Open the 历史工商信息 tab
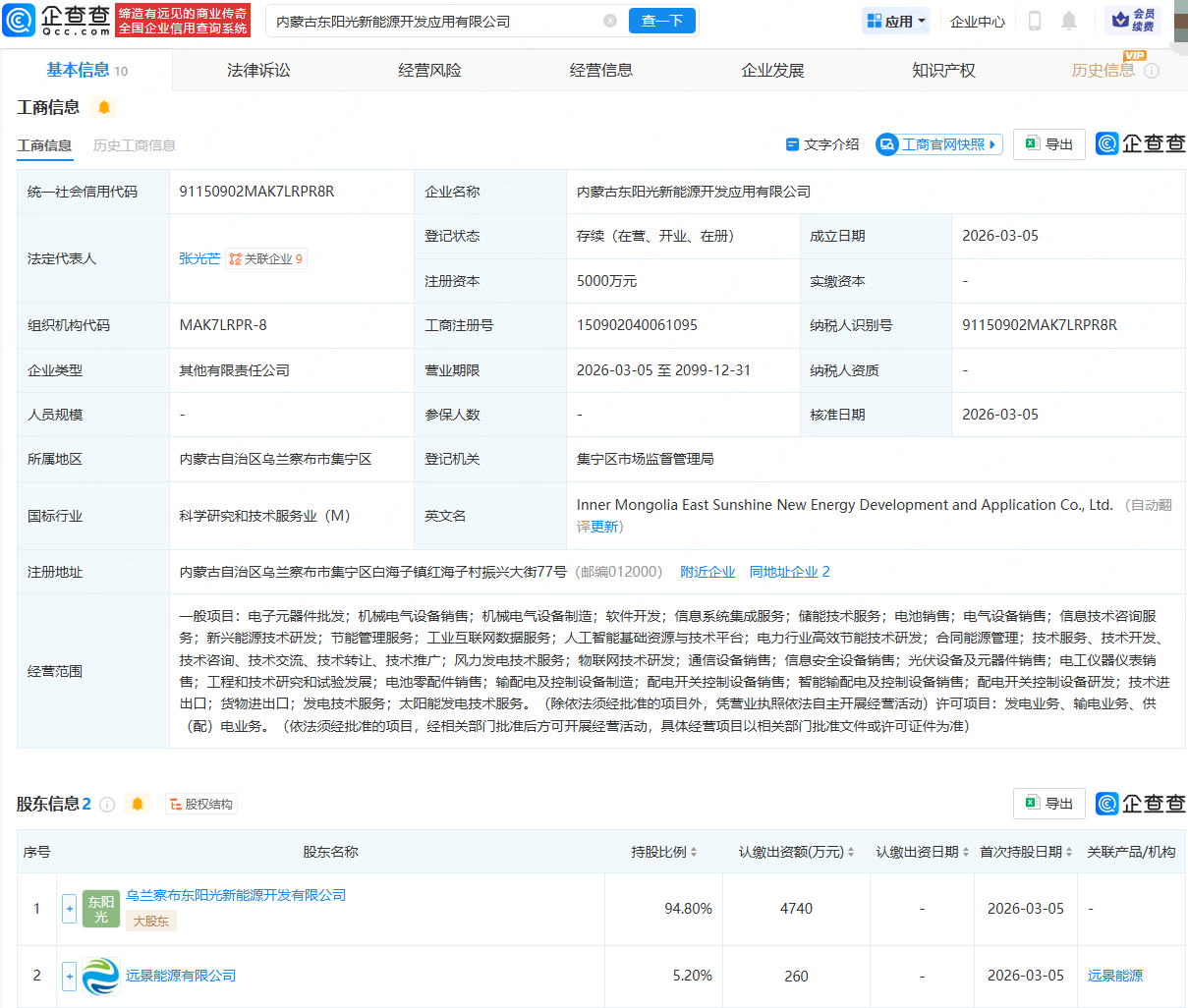This screenshot has height=1008, width=1188. (135, 144)
